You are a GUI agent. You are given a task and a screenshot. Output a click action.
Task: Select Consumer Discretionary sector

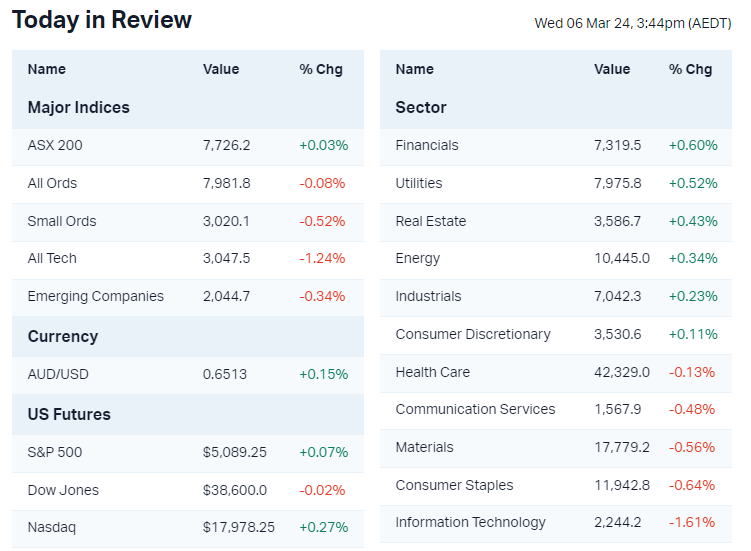pyautogui.click(x=472, y=334)
